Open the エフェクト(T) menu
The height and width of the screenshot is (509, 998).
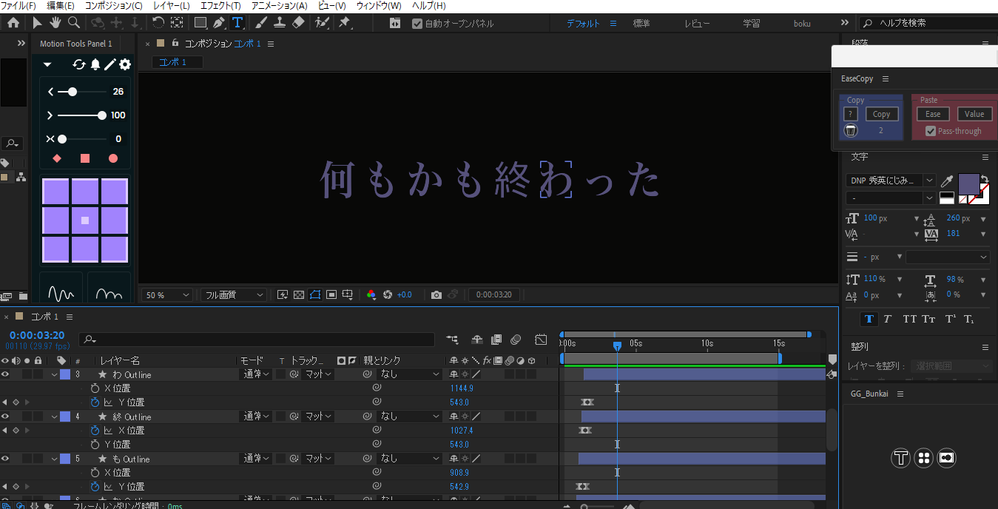220,6
